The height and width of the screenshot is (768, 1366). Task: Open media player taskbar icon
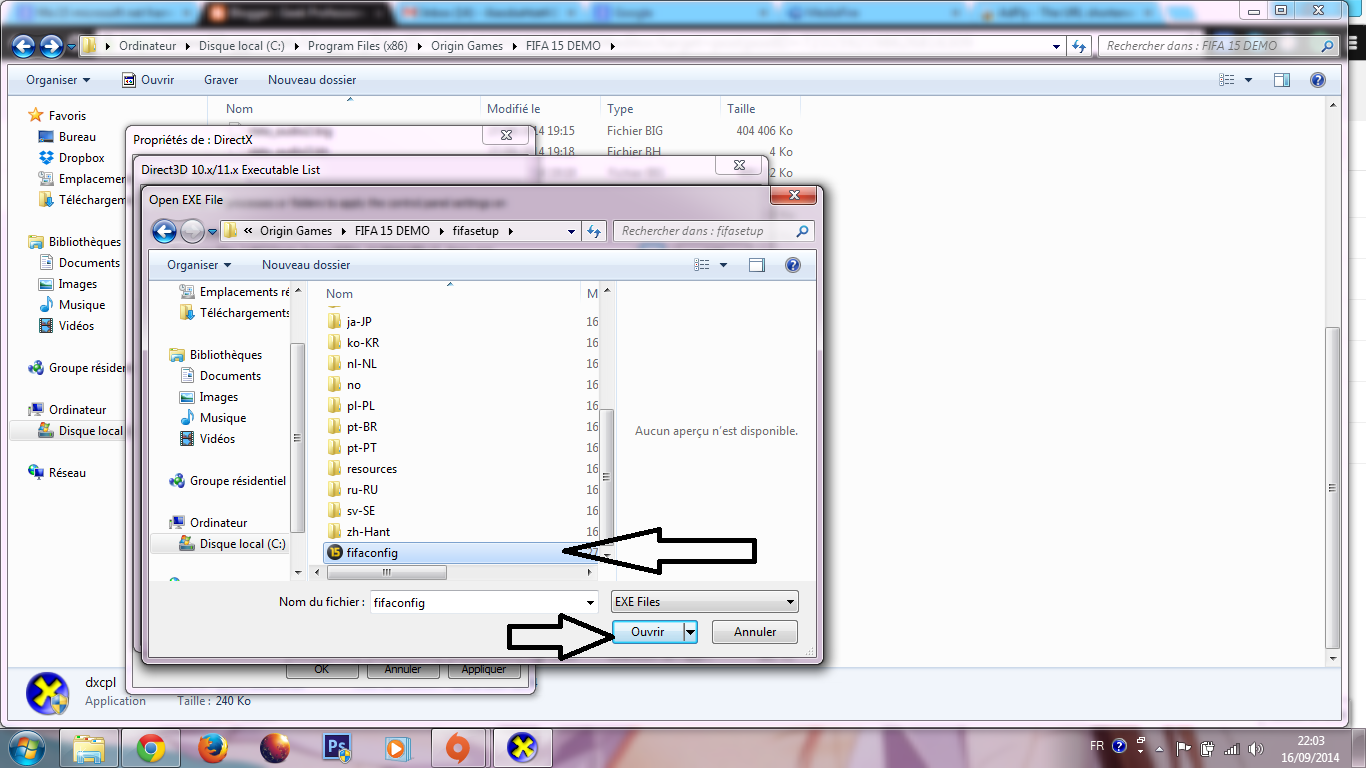(x=397, y=748)
